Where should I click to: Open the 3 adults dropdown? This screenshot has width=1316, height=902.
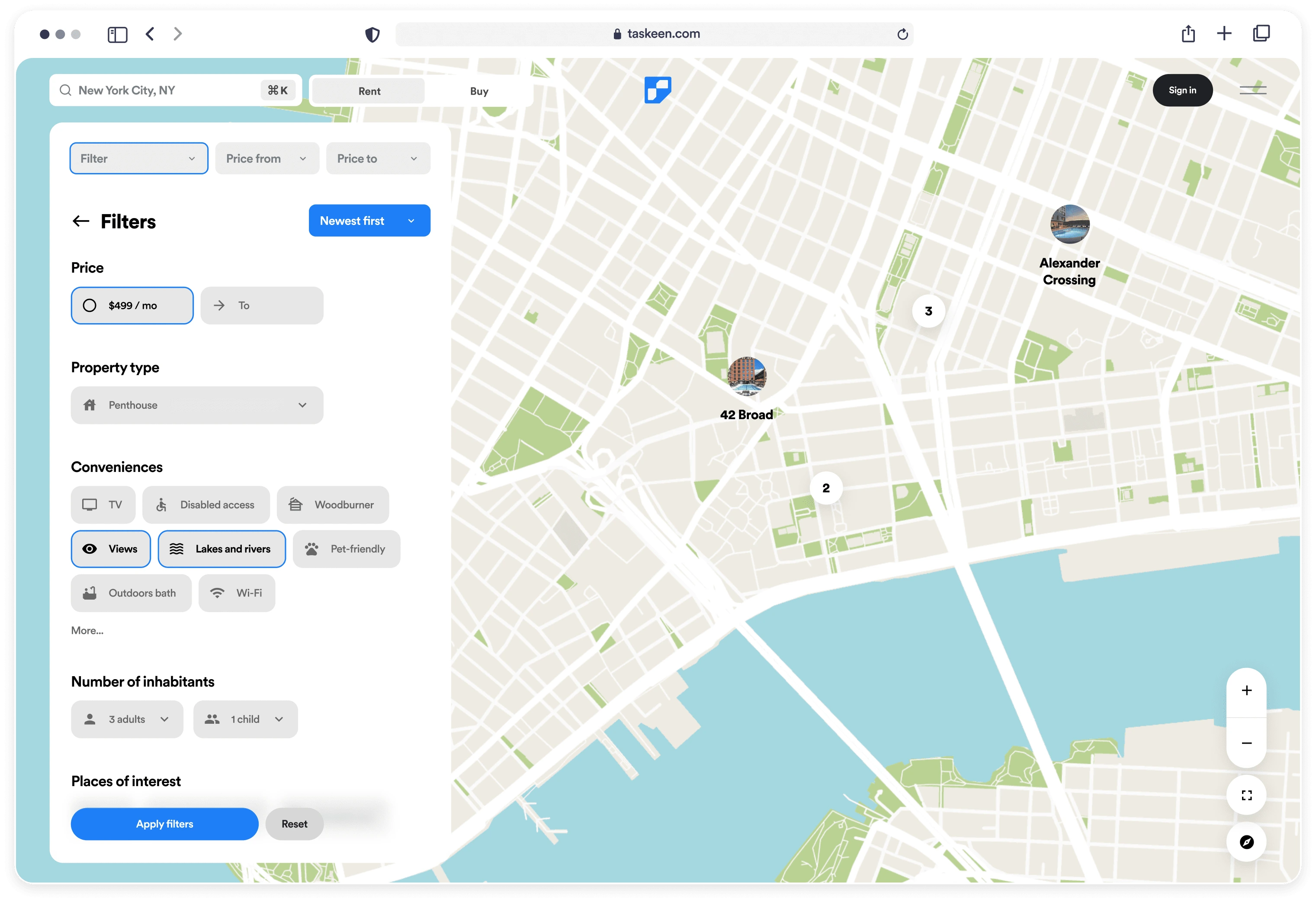(128, 719)
